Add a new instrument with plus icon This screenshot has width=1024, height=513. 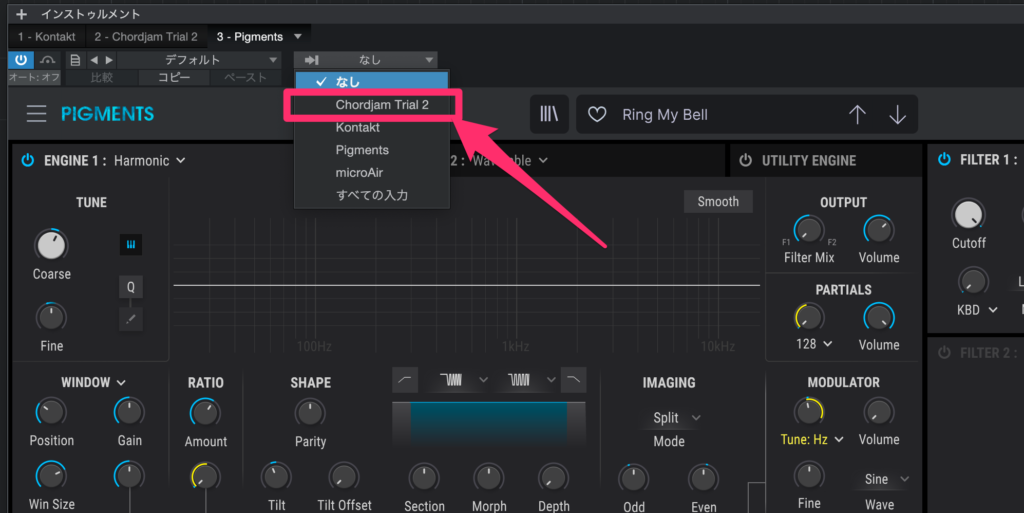coord(21,14)
